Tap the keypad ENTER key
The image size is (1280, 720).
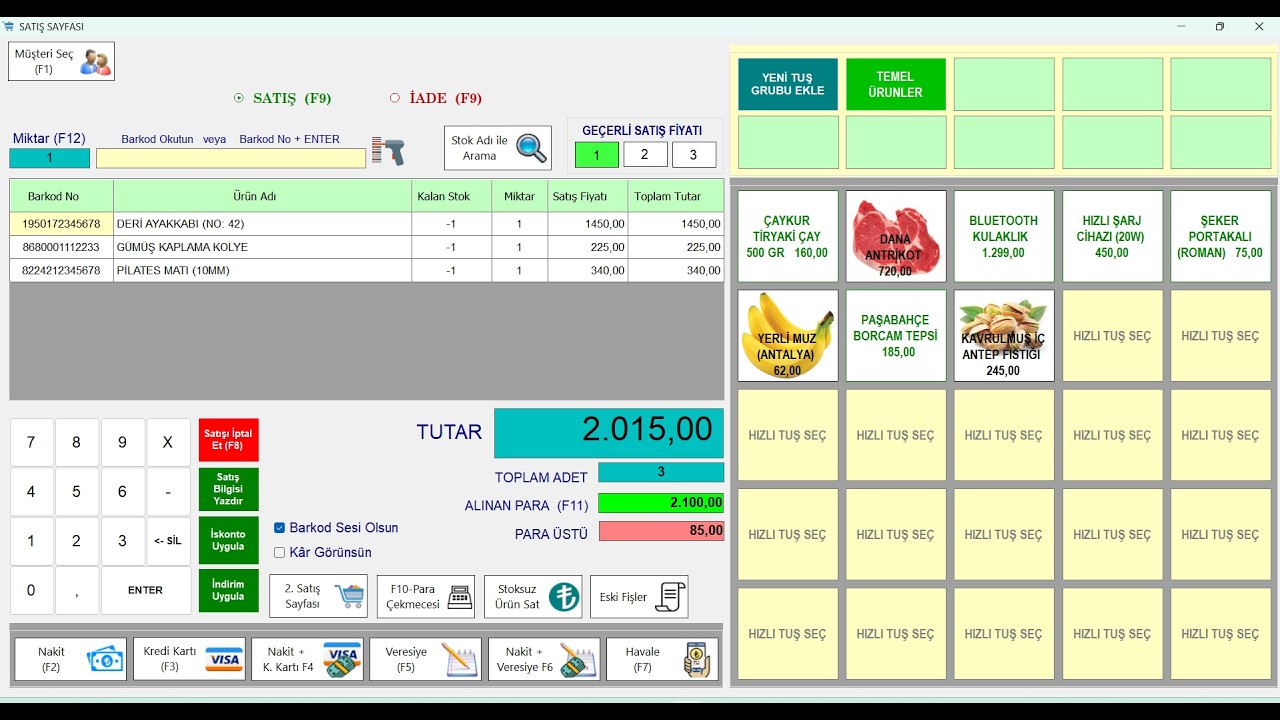[146, 590]
